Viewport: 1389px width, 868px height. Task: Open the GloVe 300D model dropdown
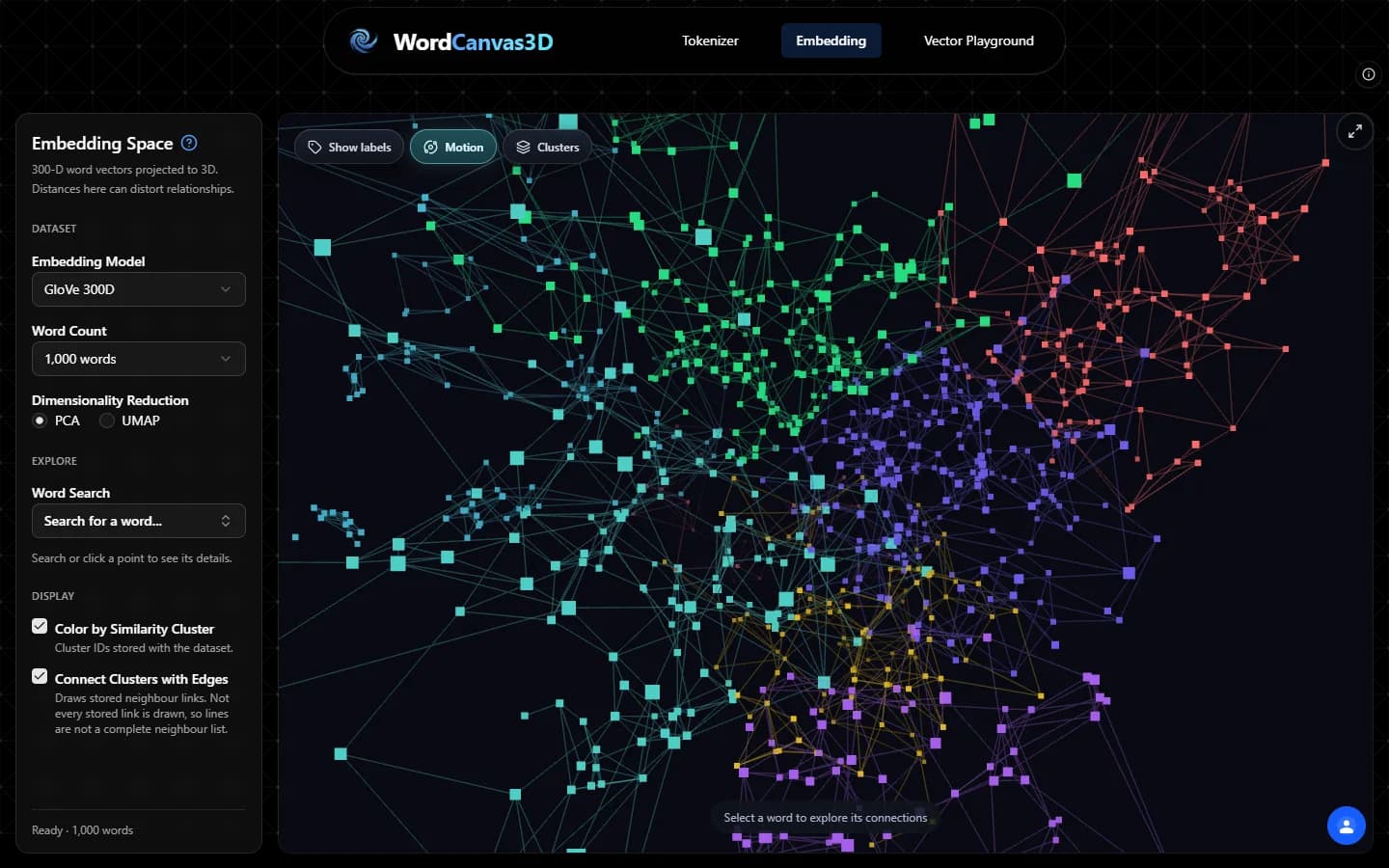click(139, 289)
